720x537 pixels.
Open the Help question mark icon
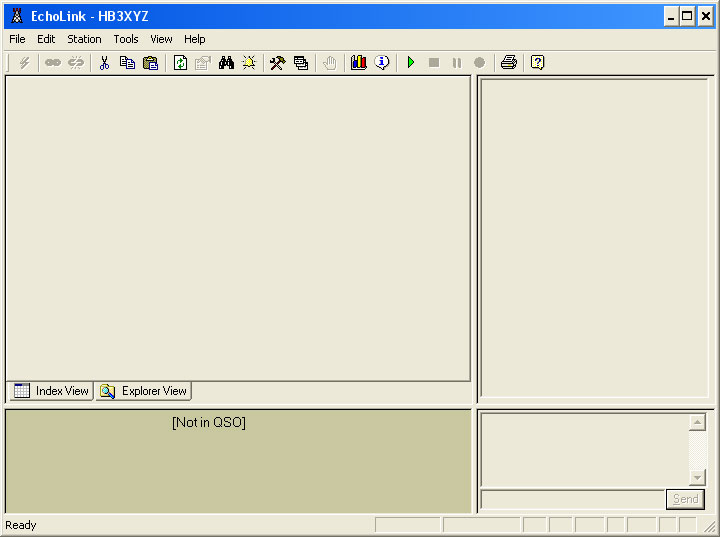(x=537, y=63)
